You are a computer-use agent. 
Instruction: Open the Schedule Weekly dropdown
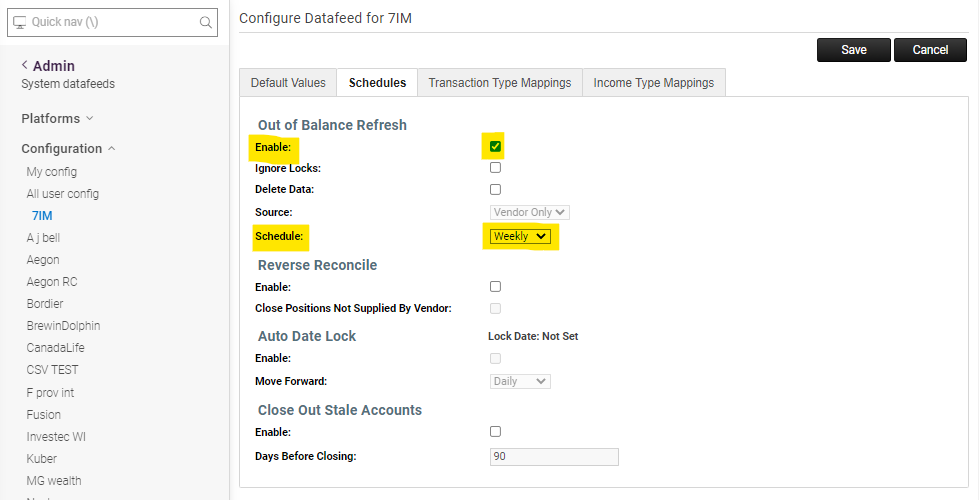pyautogui.click(x=520, y=236)
